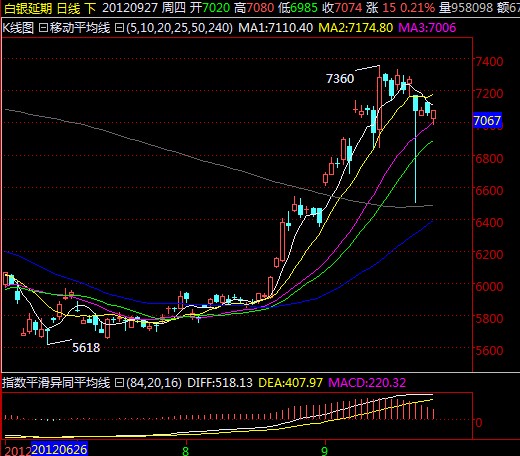This screenshot has height=456, width=520.
Task: Open the box icon before (5,10,20,25,50,240)
Action: click(x=119, y=28)
